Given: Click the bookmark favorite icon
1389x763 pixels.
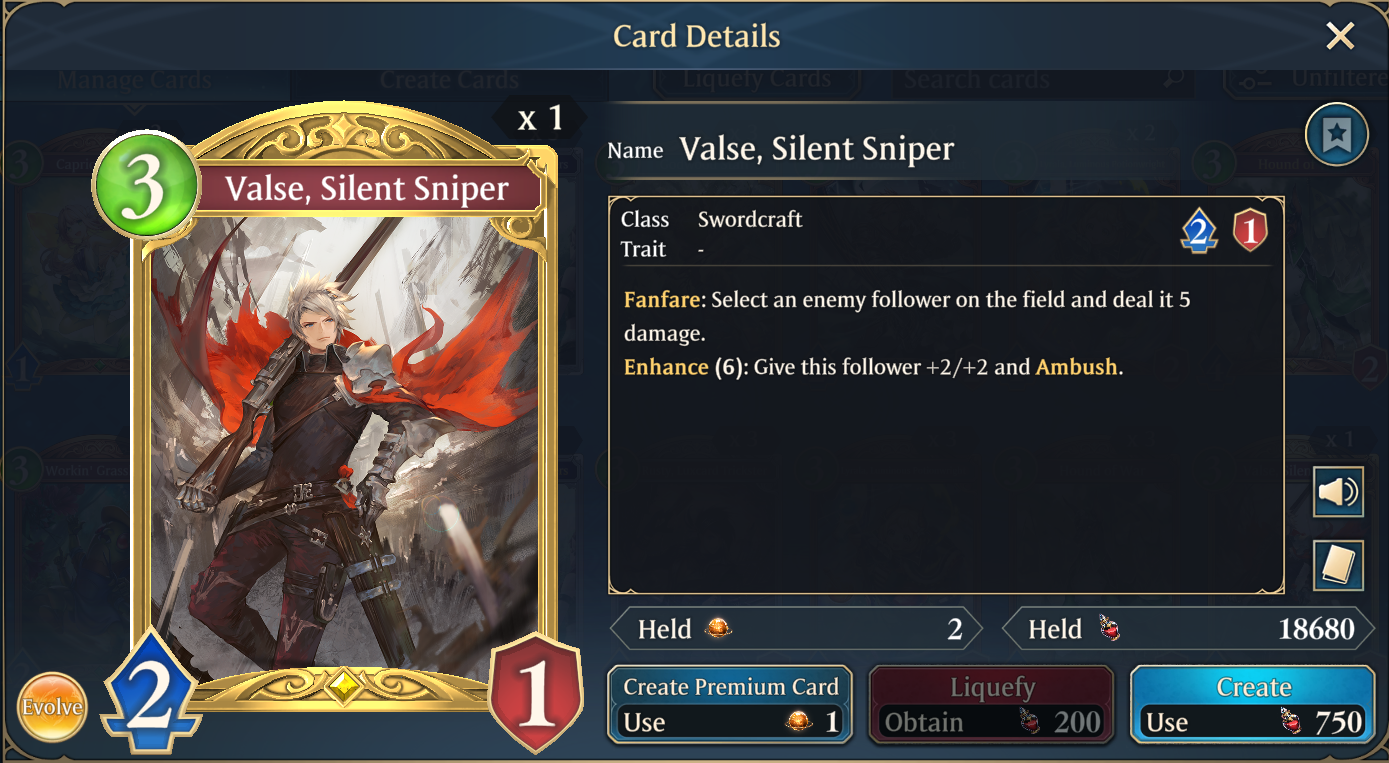Looking at the screenshot, I should pos(1336,135).
